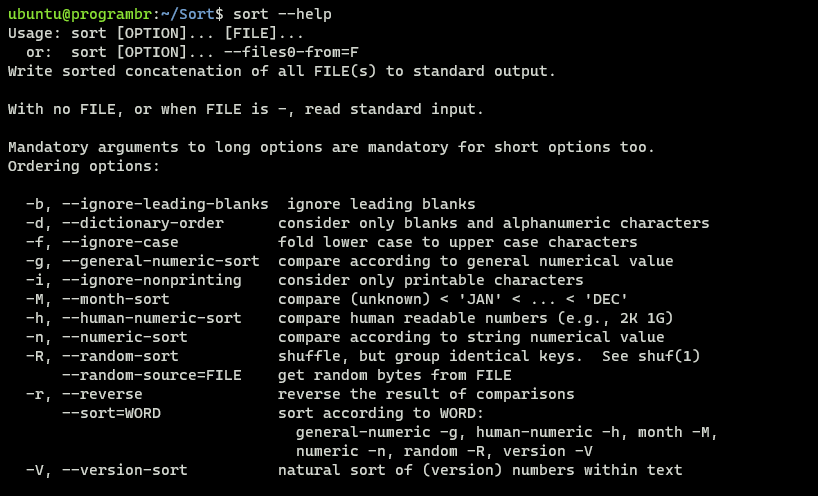Click the 'See shuf(1)' reference text
818x496 pixels.
tap(651, 356)
